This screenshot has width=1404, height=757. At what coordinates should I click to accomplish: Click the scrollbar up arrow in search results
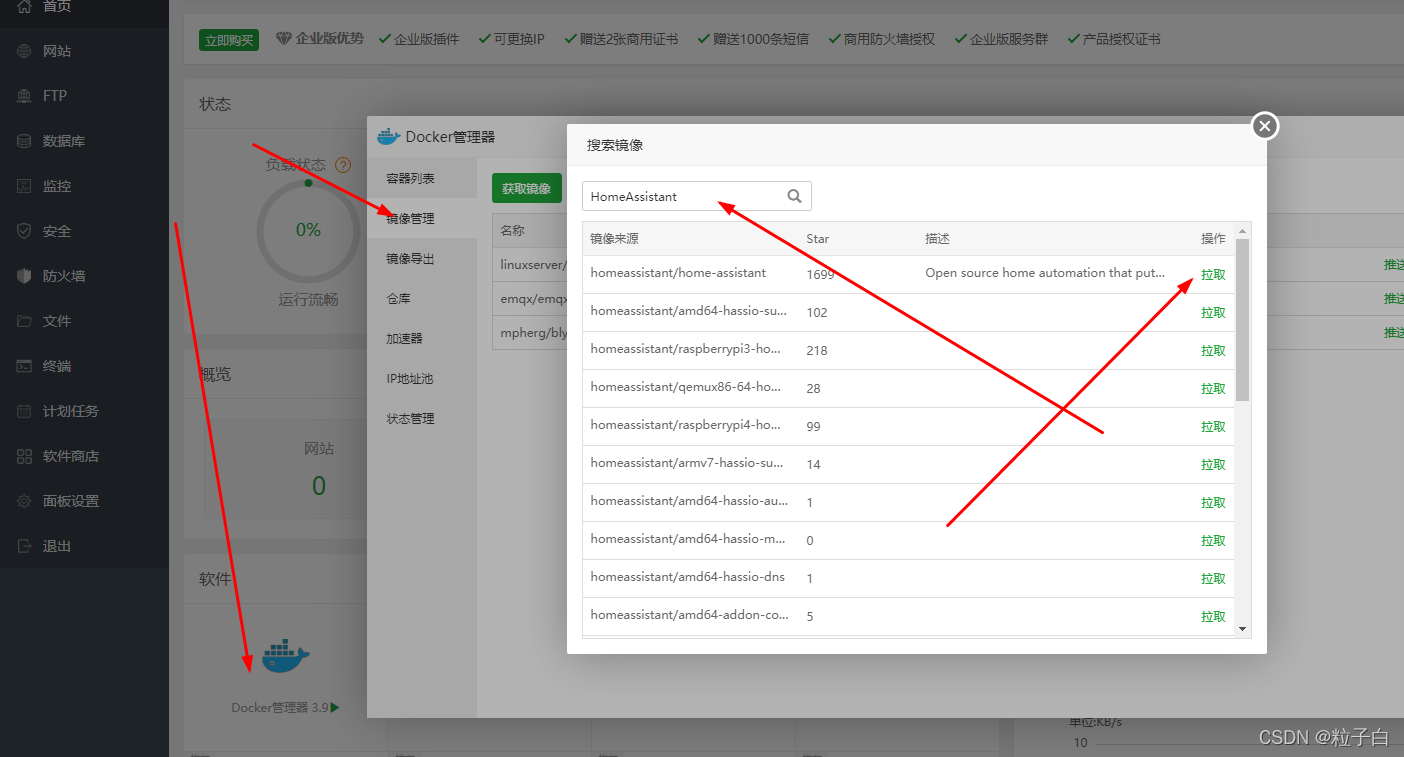tap(1243, 229)
